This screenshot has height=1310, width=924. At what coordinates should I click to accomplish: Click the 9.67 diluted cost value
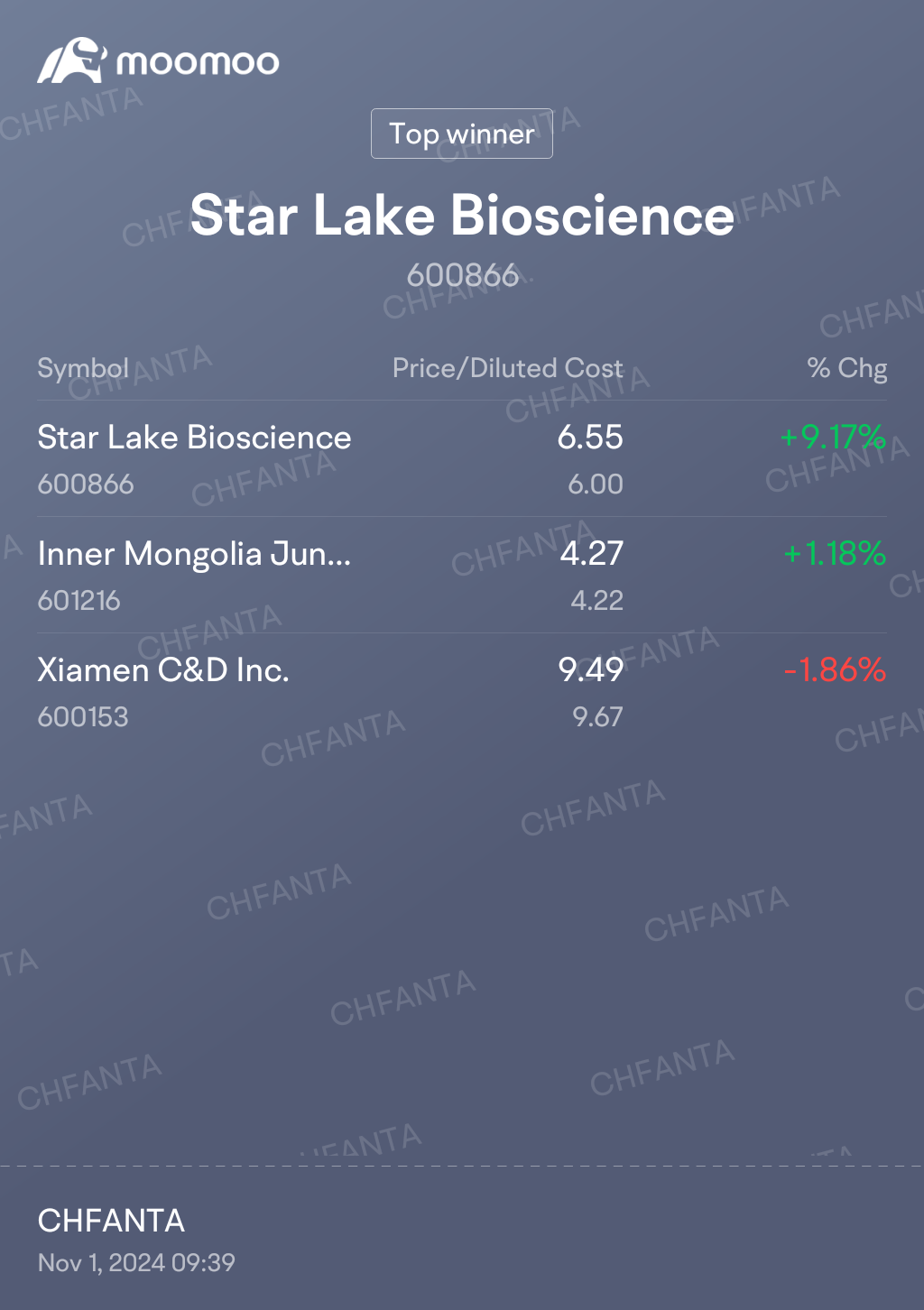[x=597, y=716]
